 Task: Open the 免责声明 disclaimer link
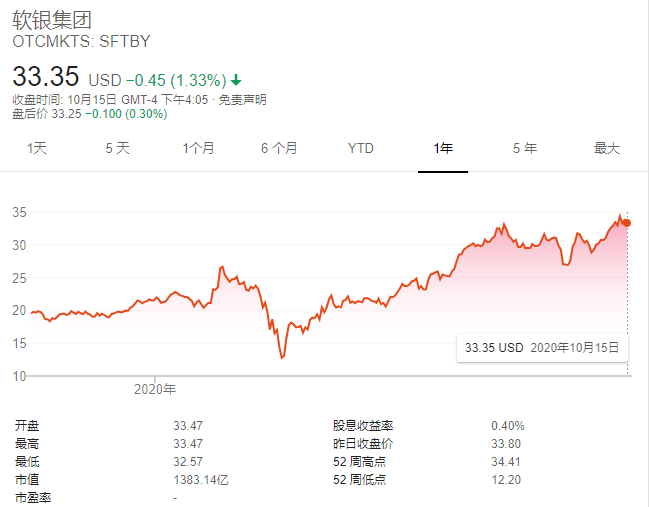pos(242,100)
